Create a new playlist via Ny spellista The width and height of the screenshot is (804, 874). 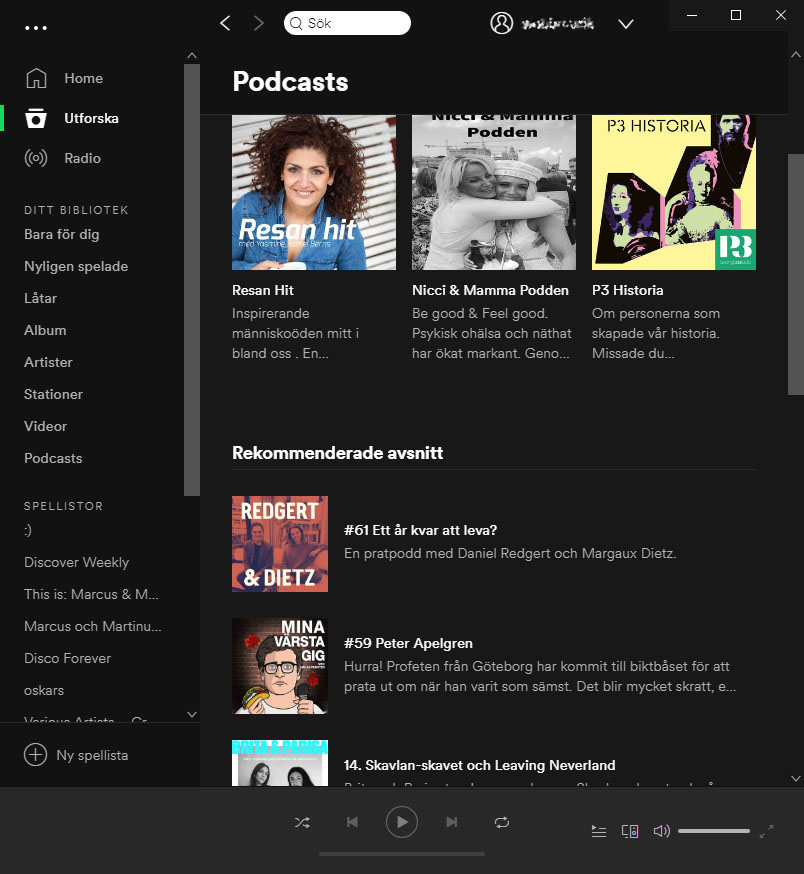pos(89,755)
